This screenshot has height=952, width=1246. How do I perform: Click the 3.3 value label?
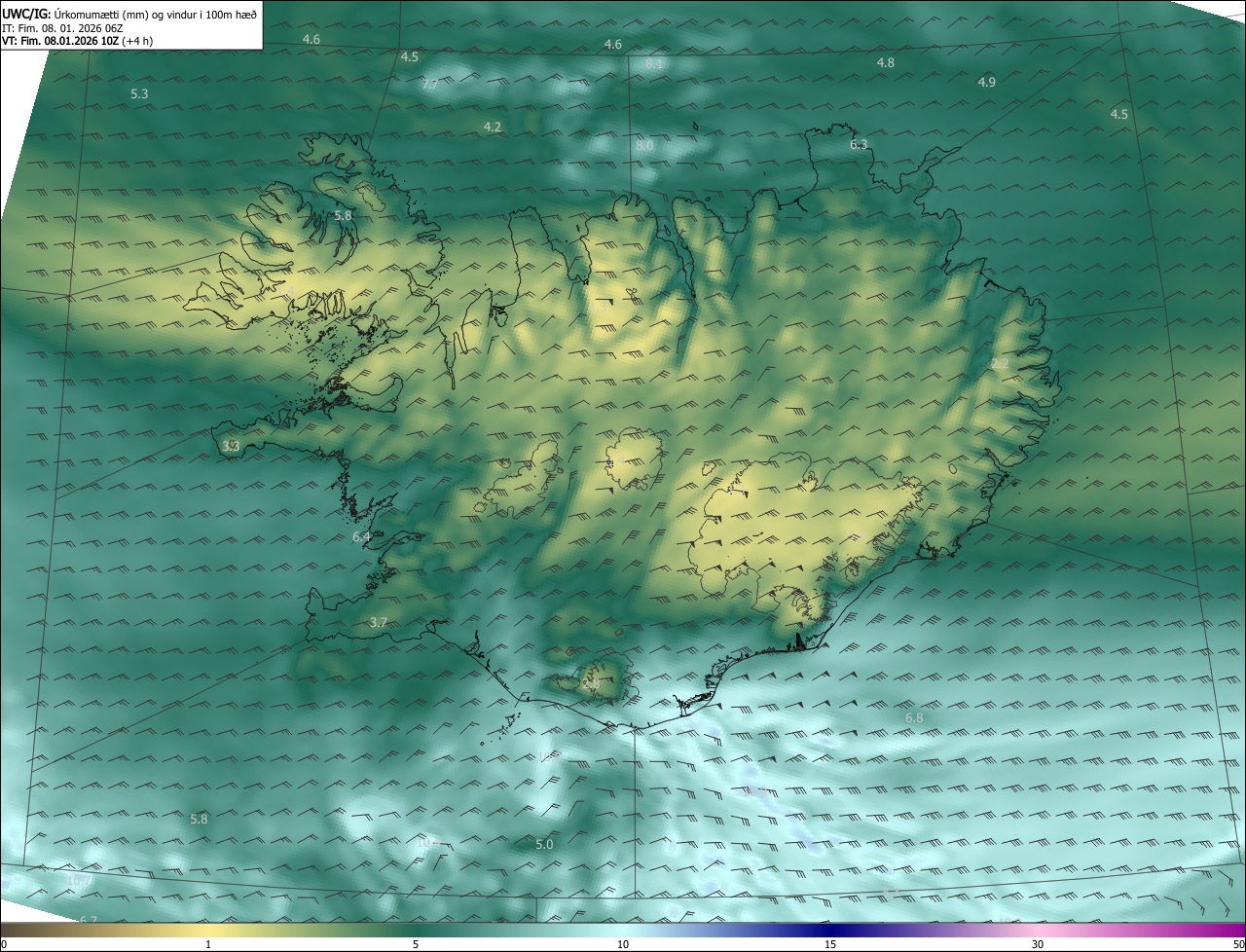coord(231,447)
